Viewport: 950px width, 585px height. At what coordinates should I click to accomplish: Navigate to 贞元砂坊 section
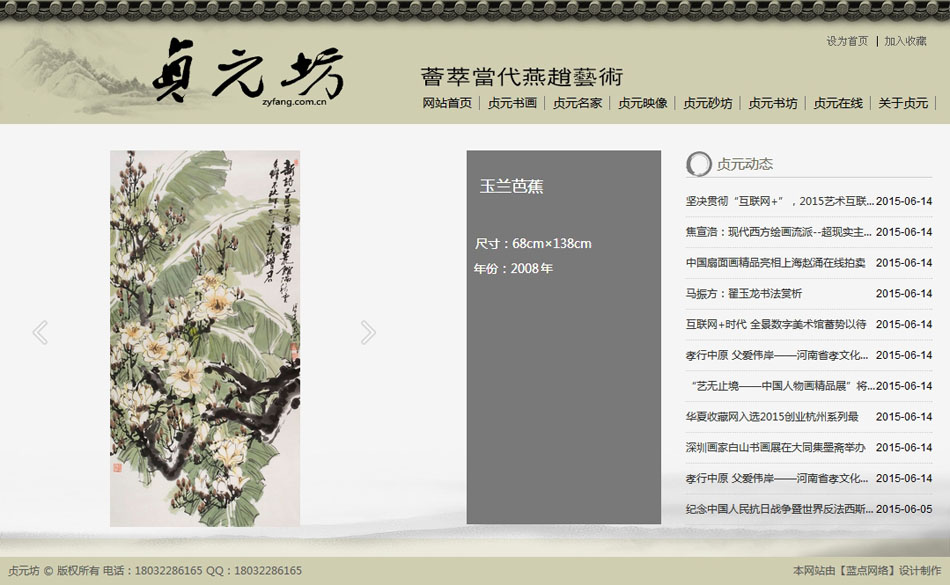[x=707, y=103]
